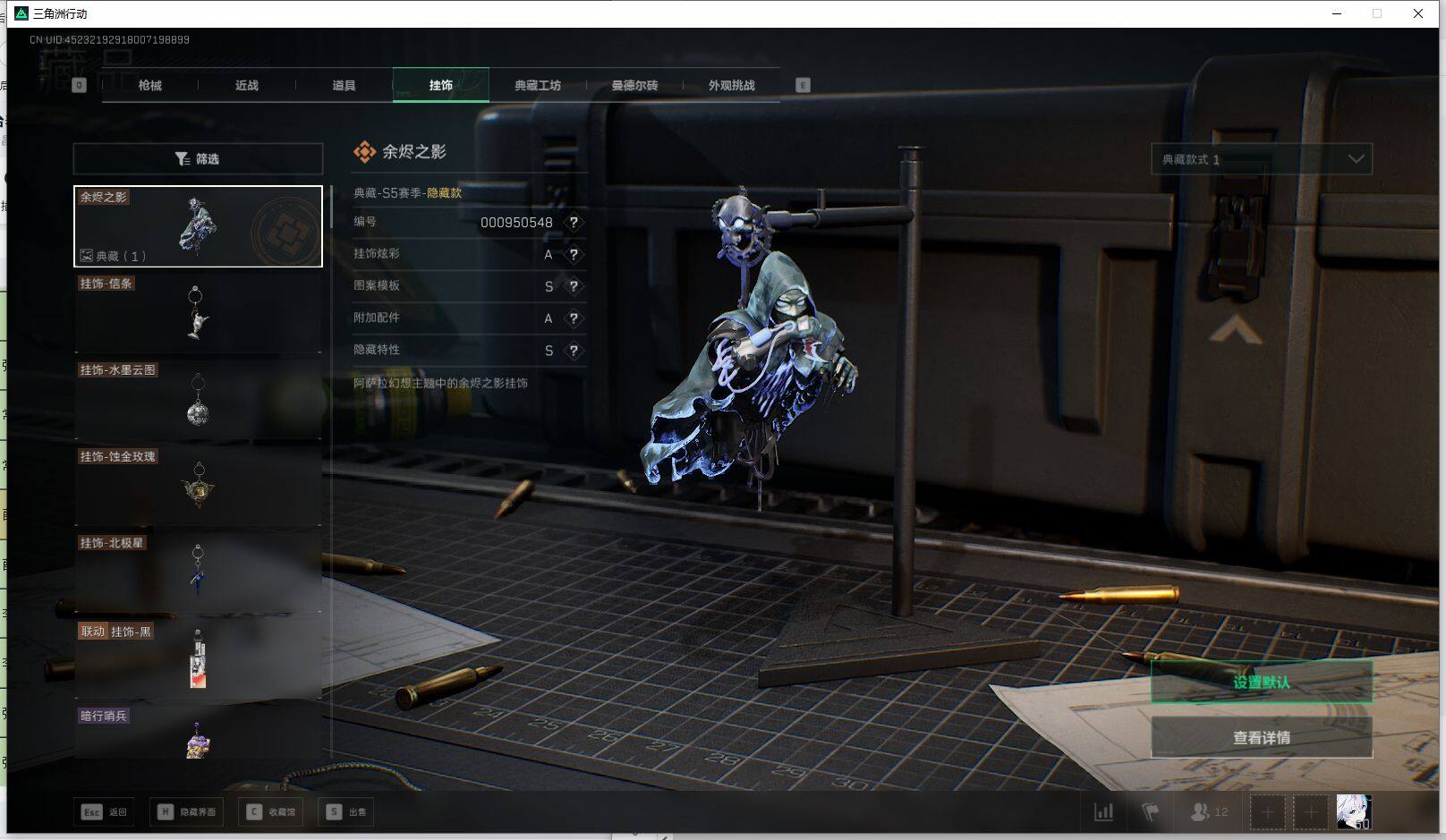The width and height of the screenshot is (1446, 840).
Task: Open the 典藏工坊 tab
Action: (x=538, y=86)
